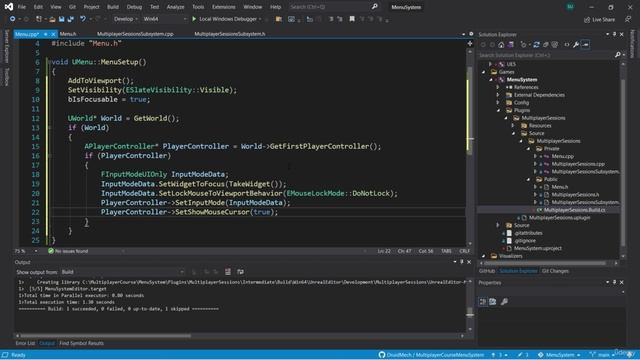The width and height of the screenshot is (640, 360).
Task: Collapse the Plugins folder
Action: tap(498, 110)
